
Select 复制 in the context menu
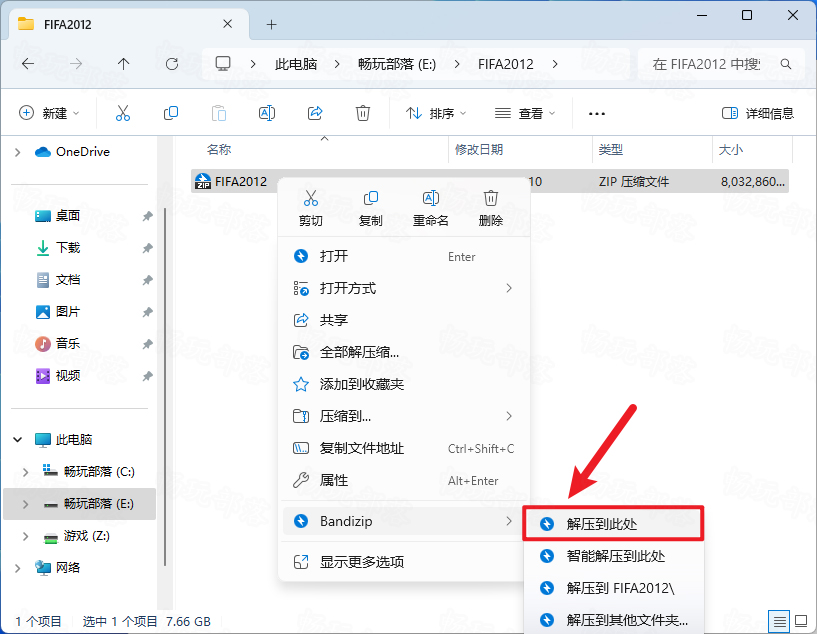[370, 208]
